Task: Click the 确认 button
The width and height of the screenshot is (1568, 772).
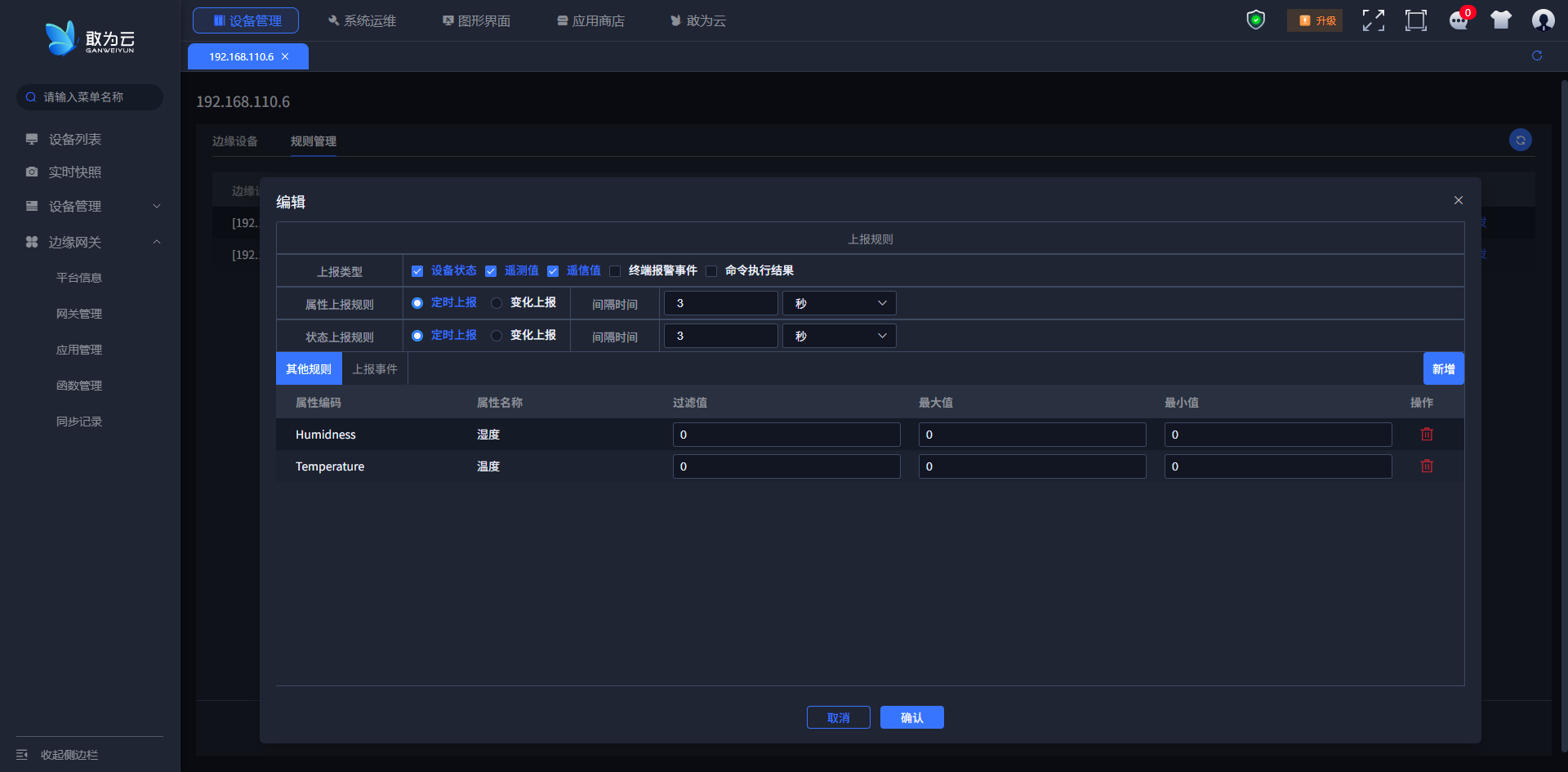Action: coord(911,717)
